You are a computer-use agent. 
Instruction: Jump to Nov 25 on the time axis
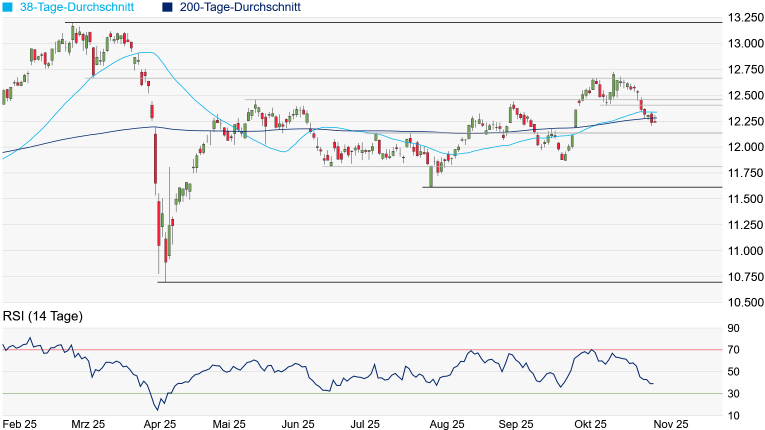[669, 423]
